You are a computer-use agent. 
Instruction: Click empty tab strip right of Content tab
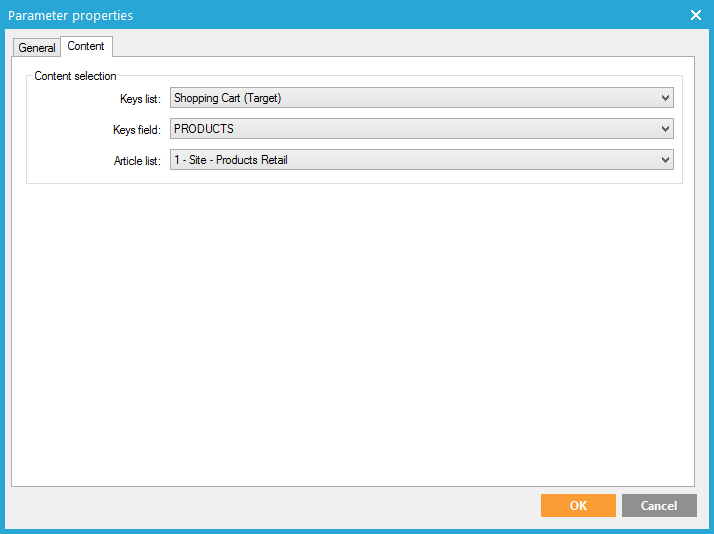(x=400, y=46)
